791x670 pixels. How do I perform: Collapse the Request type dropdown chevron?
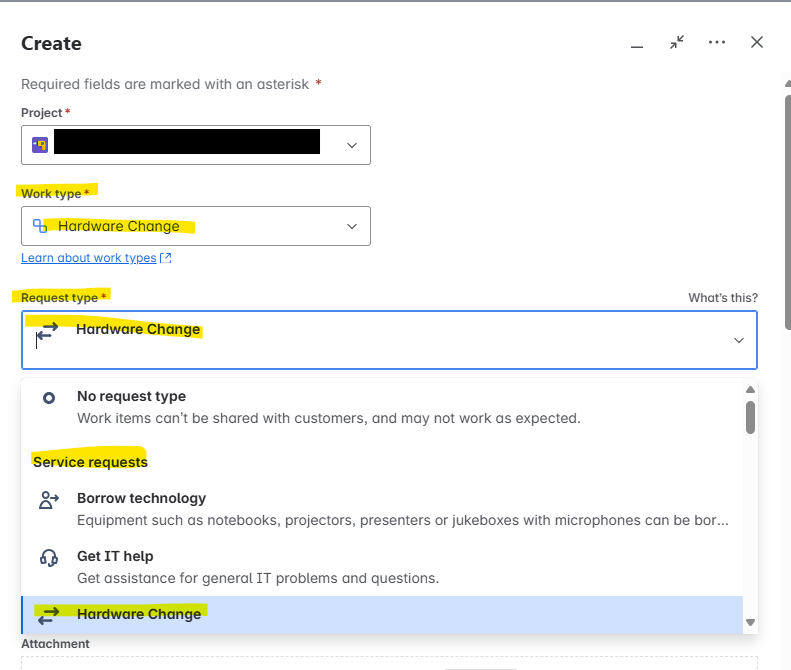(739, 340)
